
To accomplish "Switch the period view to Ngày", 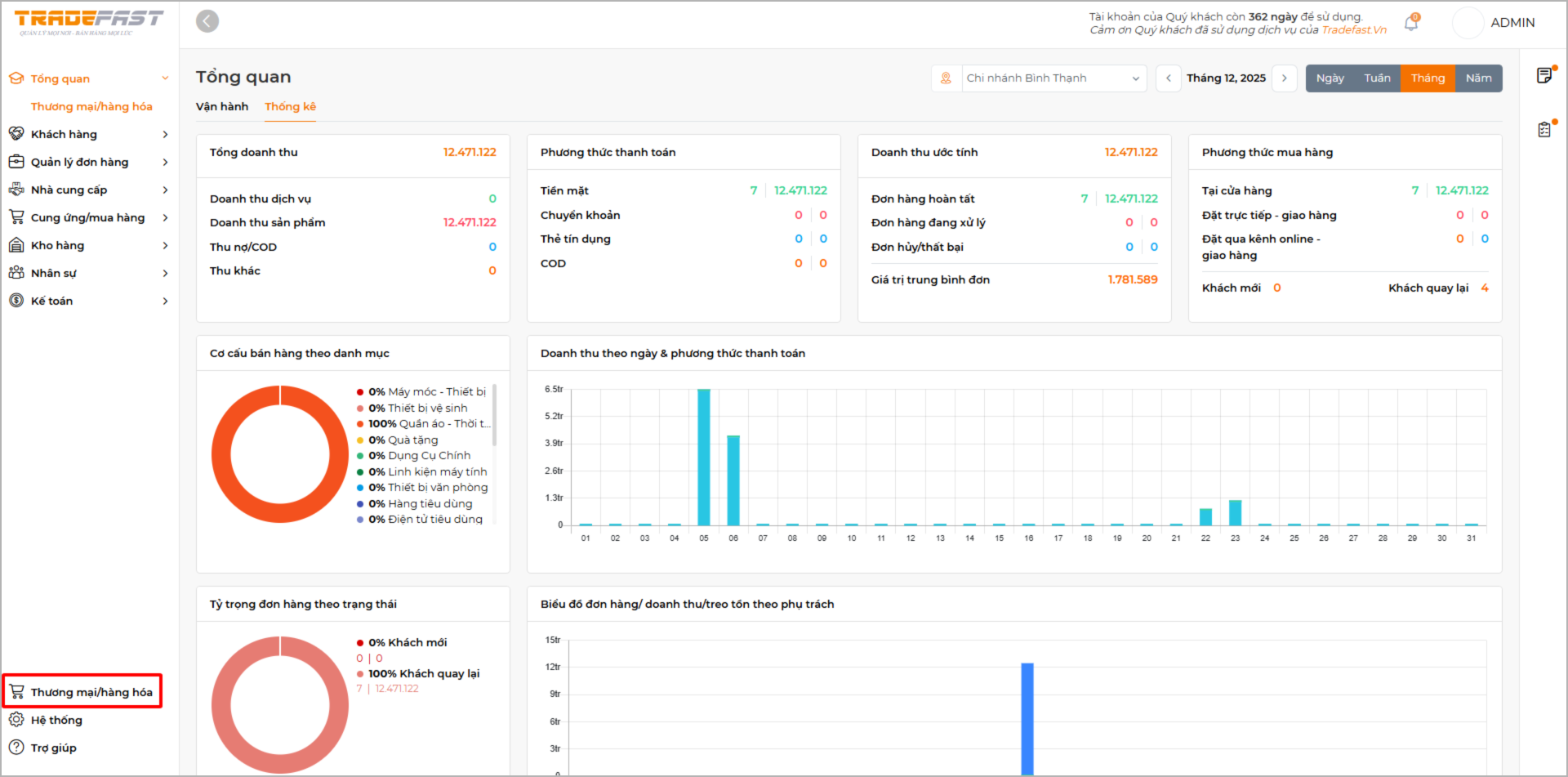I will [1330, 78].
